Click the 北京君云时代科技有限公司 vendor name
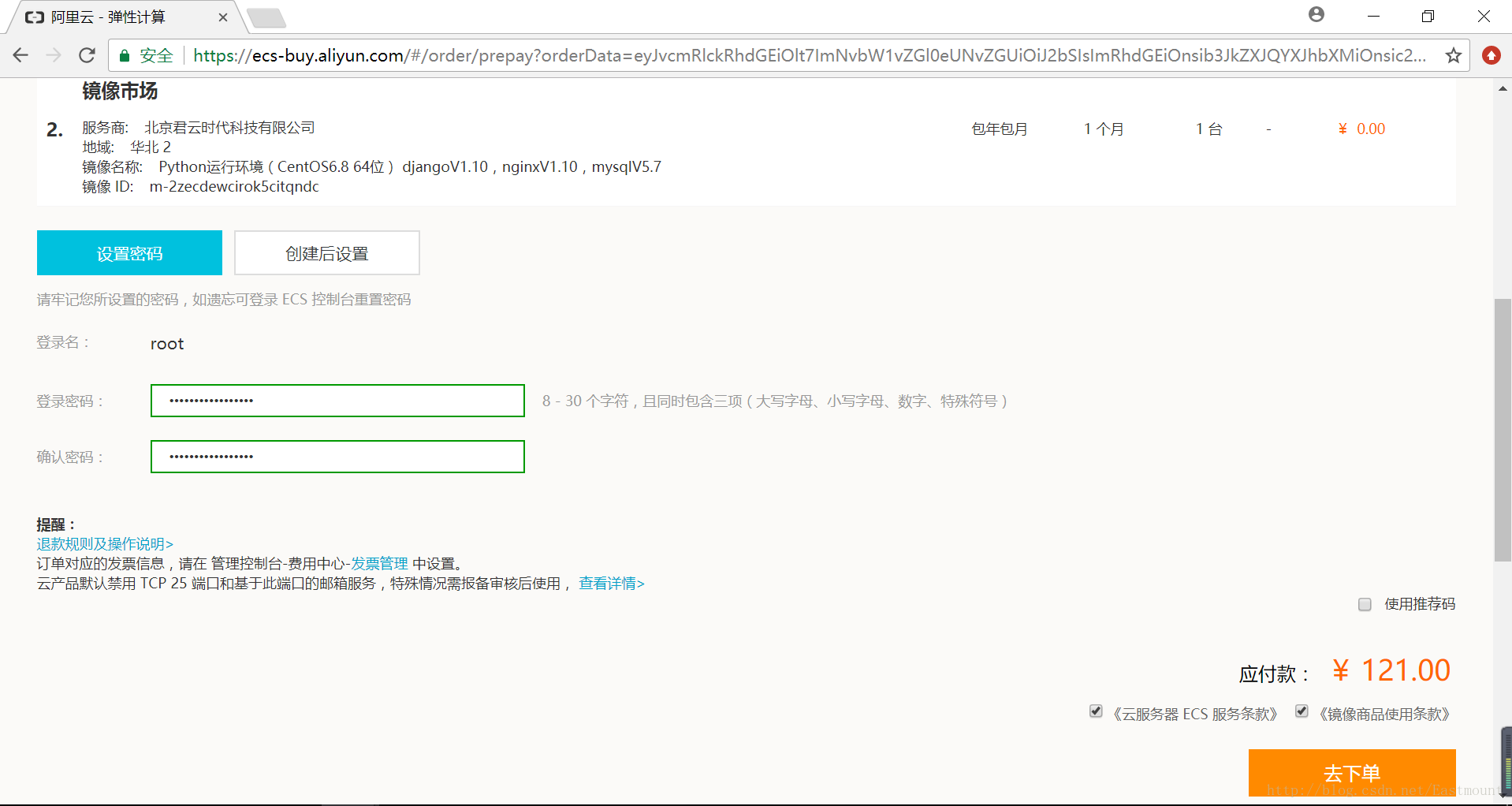The width and height of the screenshot is (1512, 806). 229,128
